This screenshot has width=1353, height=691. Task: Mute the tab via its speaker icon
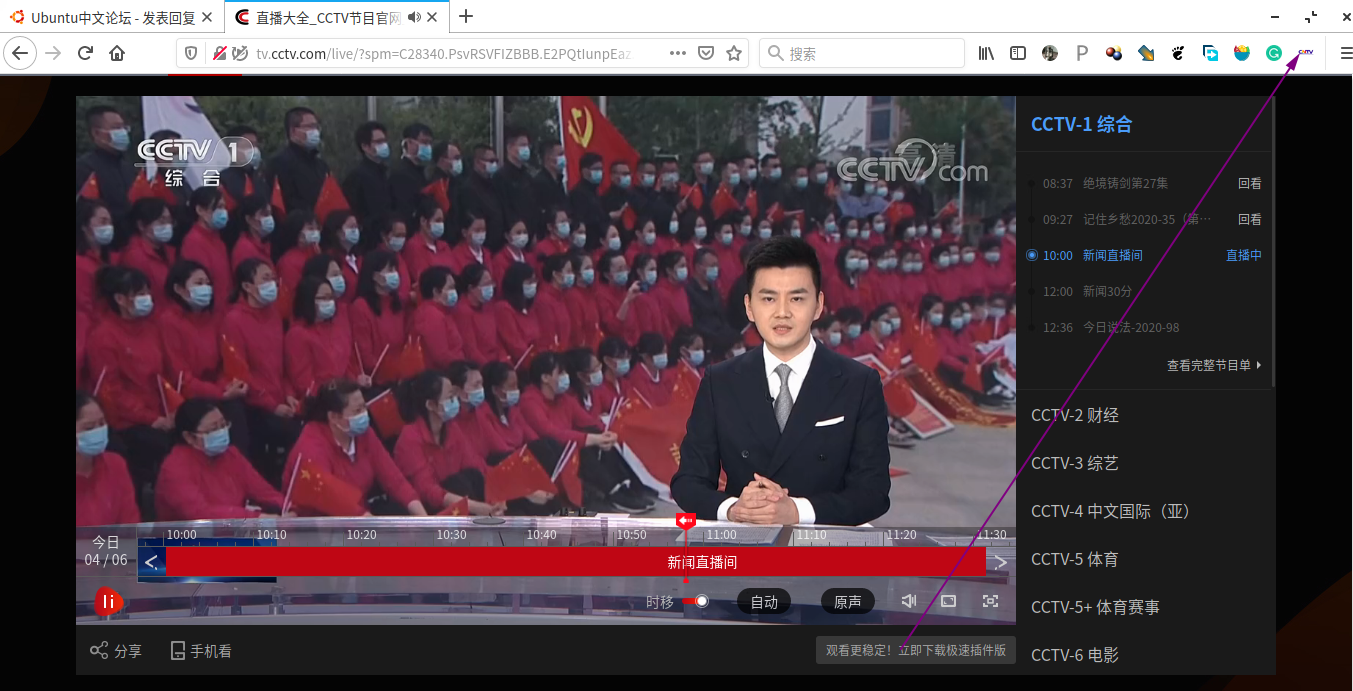tap(414, 17)
